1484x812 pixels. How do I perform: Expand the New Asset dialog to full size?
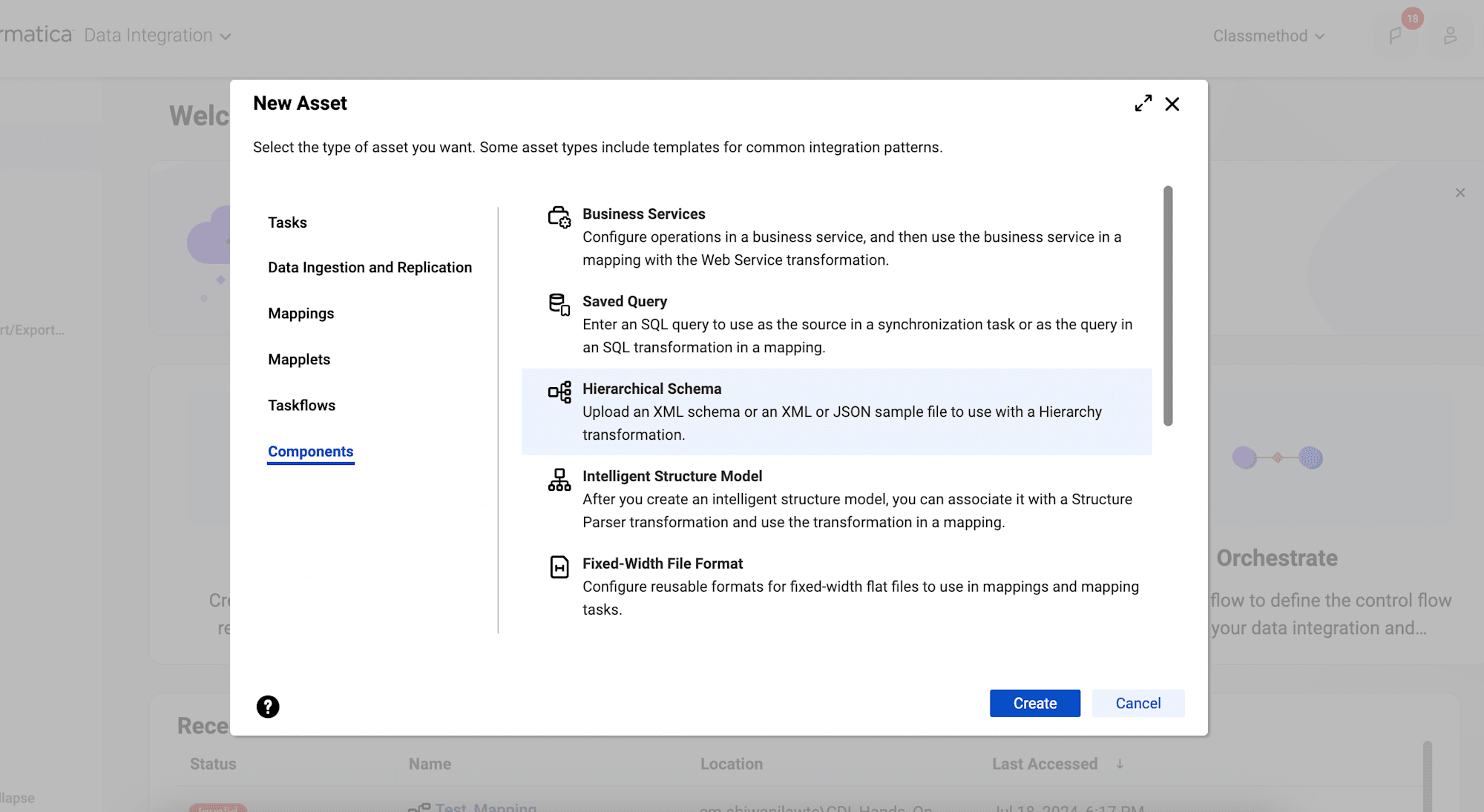click(x=1143, y=104)
